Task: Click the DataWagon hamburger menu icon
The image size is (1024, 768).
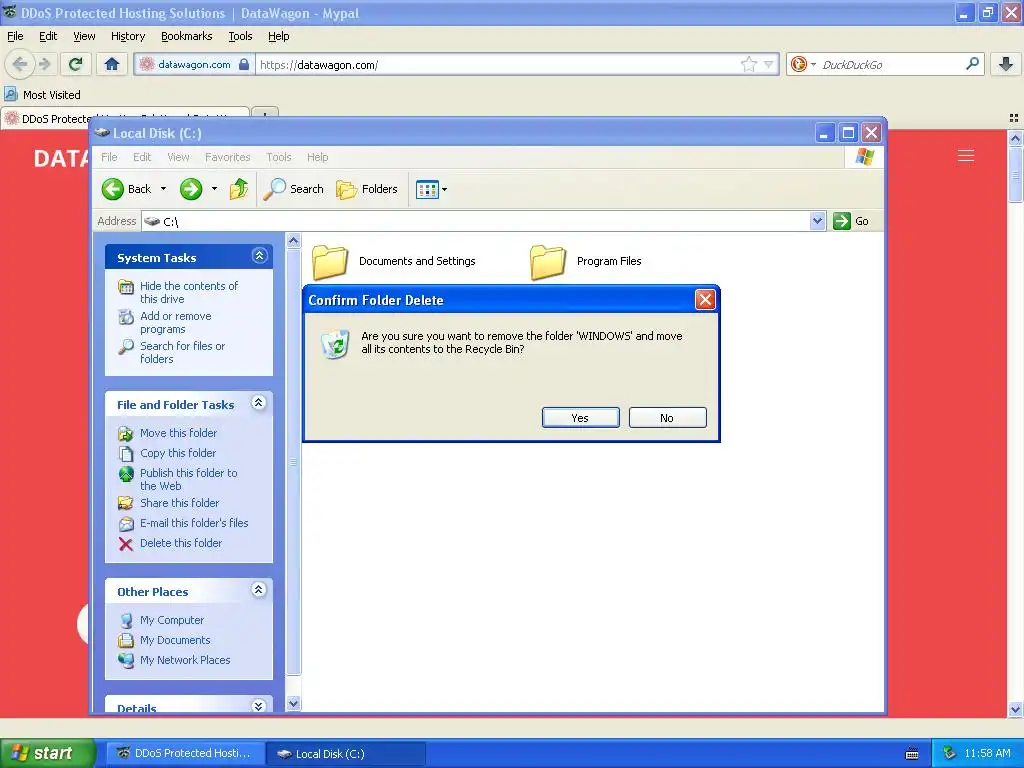Action: point(966,155)
